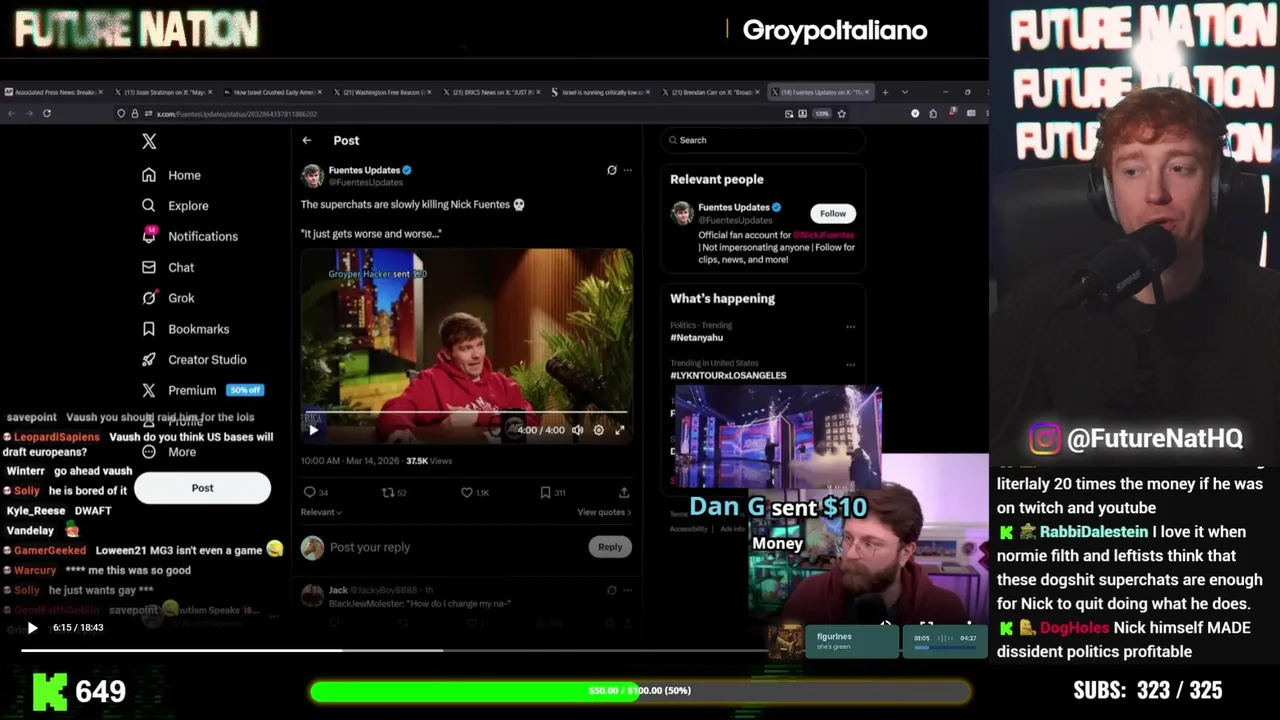Switch to the Josie Stratman on X tab
Viewport: 1280px width, 720px height.
(164, 92)
